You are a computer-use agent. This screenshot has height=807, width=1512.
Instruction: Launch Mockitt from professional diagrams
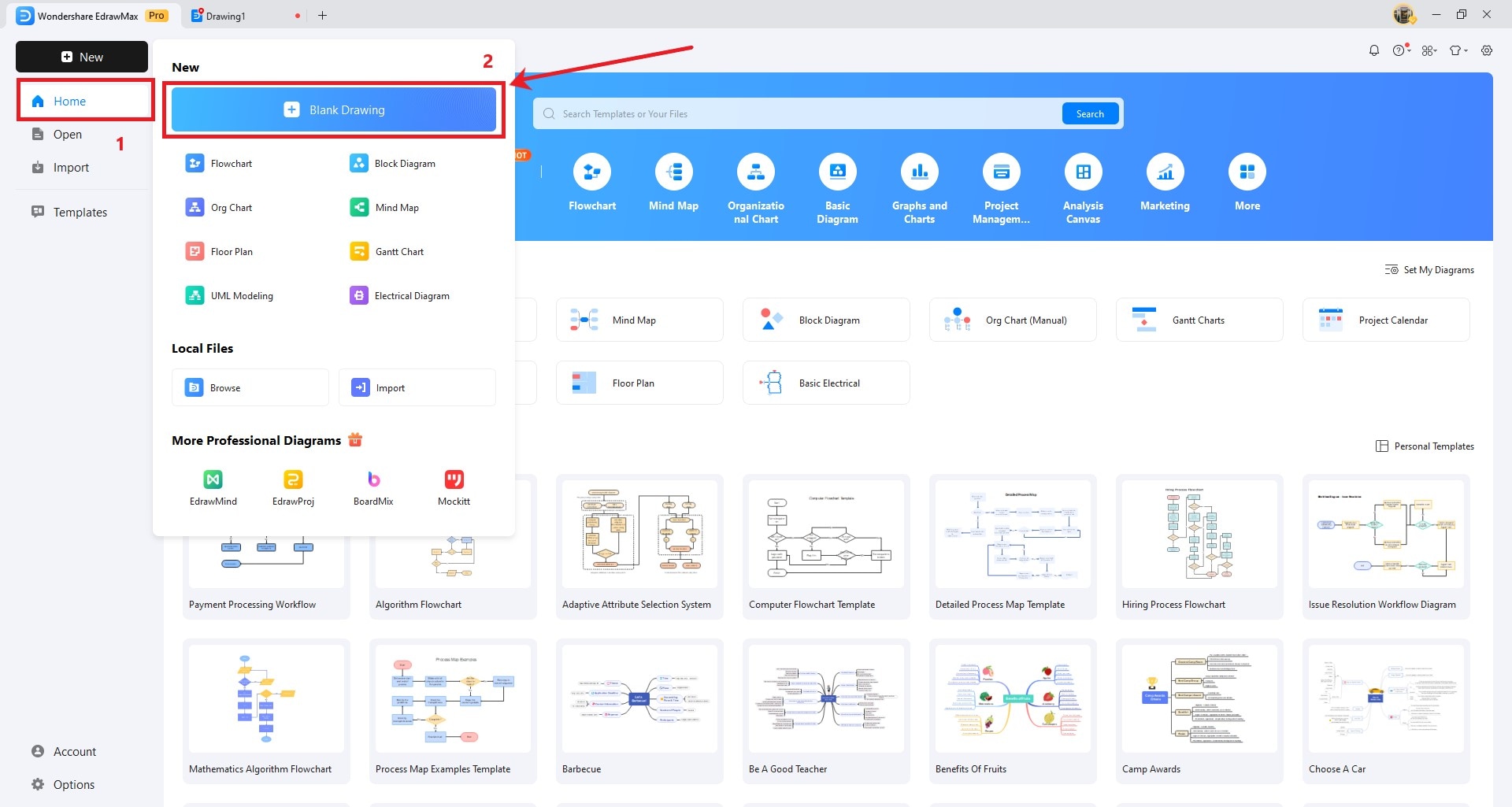click(x=454, y=487)
